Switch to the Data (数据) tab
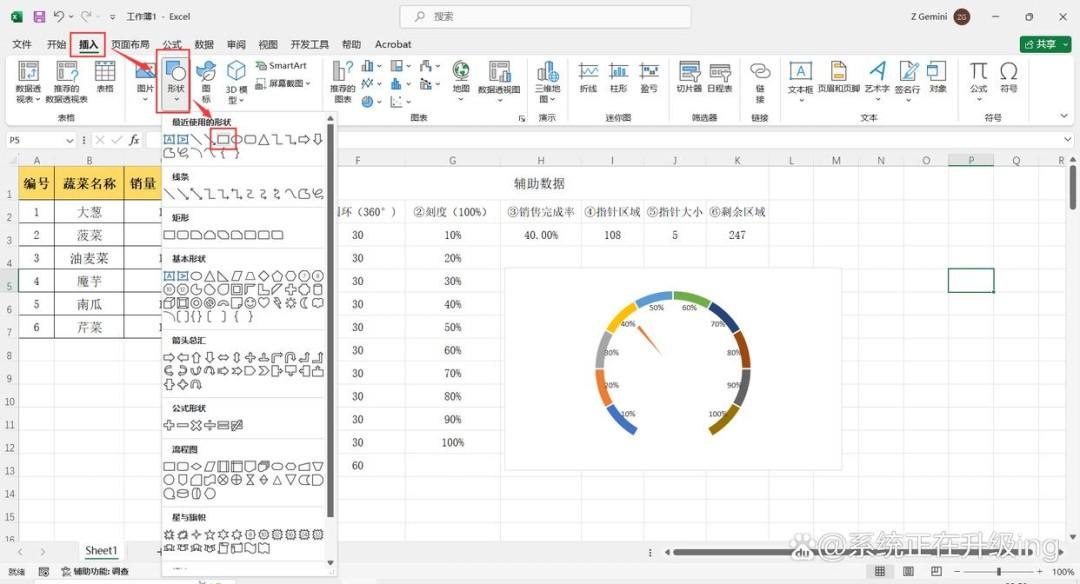Screen dimensions: 1080x584 pos(204,44)
